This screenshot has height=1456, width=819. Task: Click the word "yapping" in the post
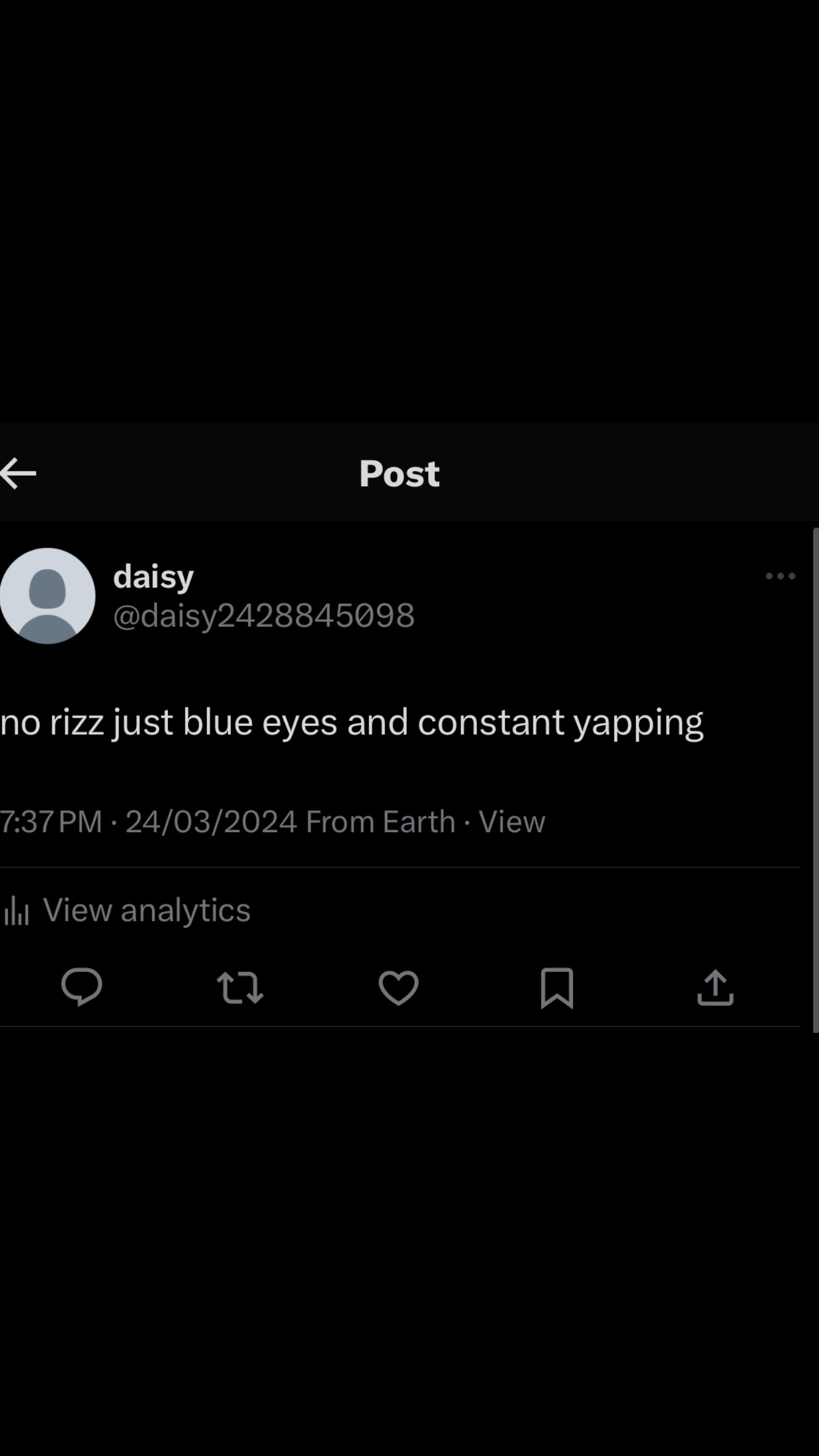tap(638, 722)
